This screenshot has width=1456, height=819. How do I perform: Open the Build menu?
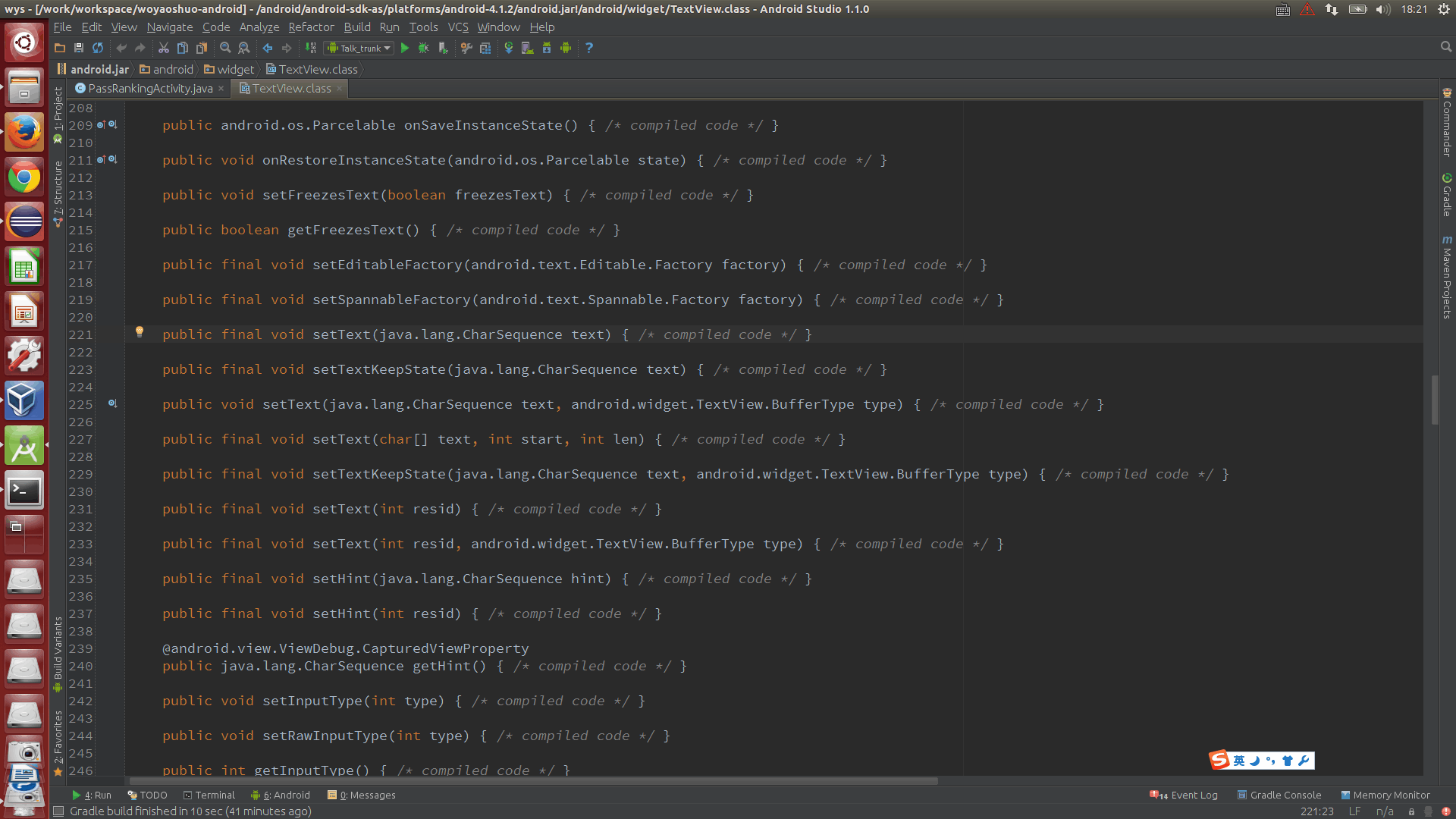[357, 27]
